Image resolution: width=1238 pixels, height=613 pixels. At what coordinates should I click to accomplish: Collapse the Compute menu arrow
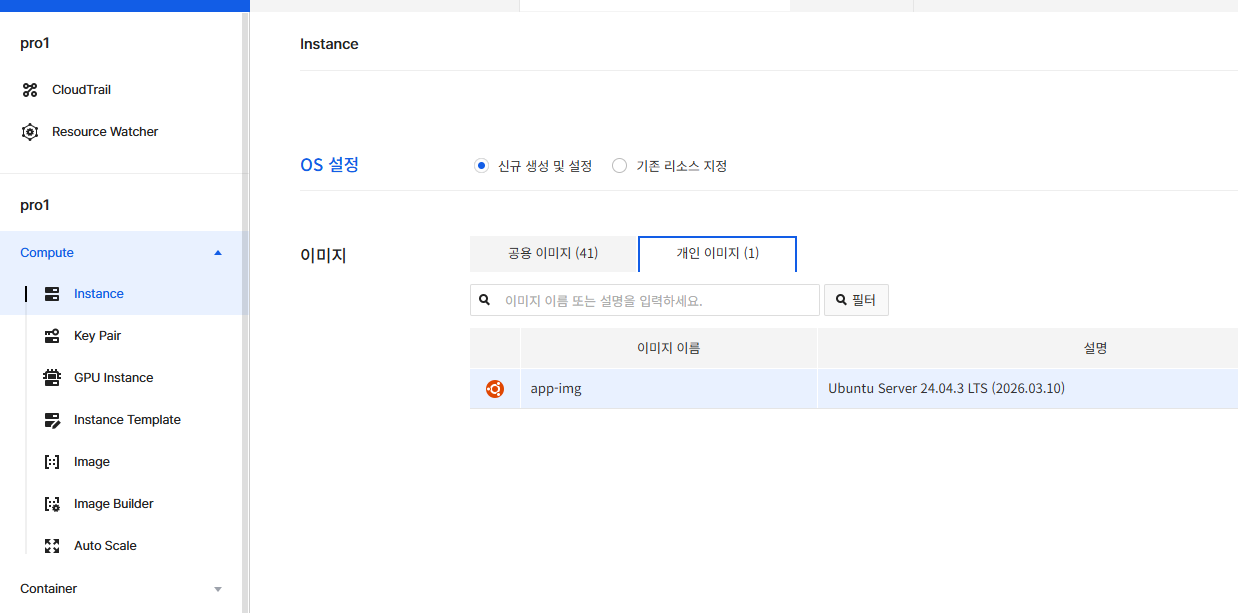click(x=218, y=253)
